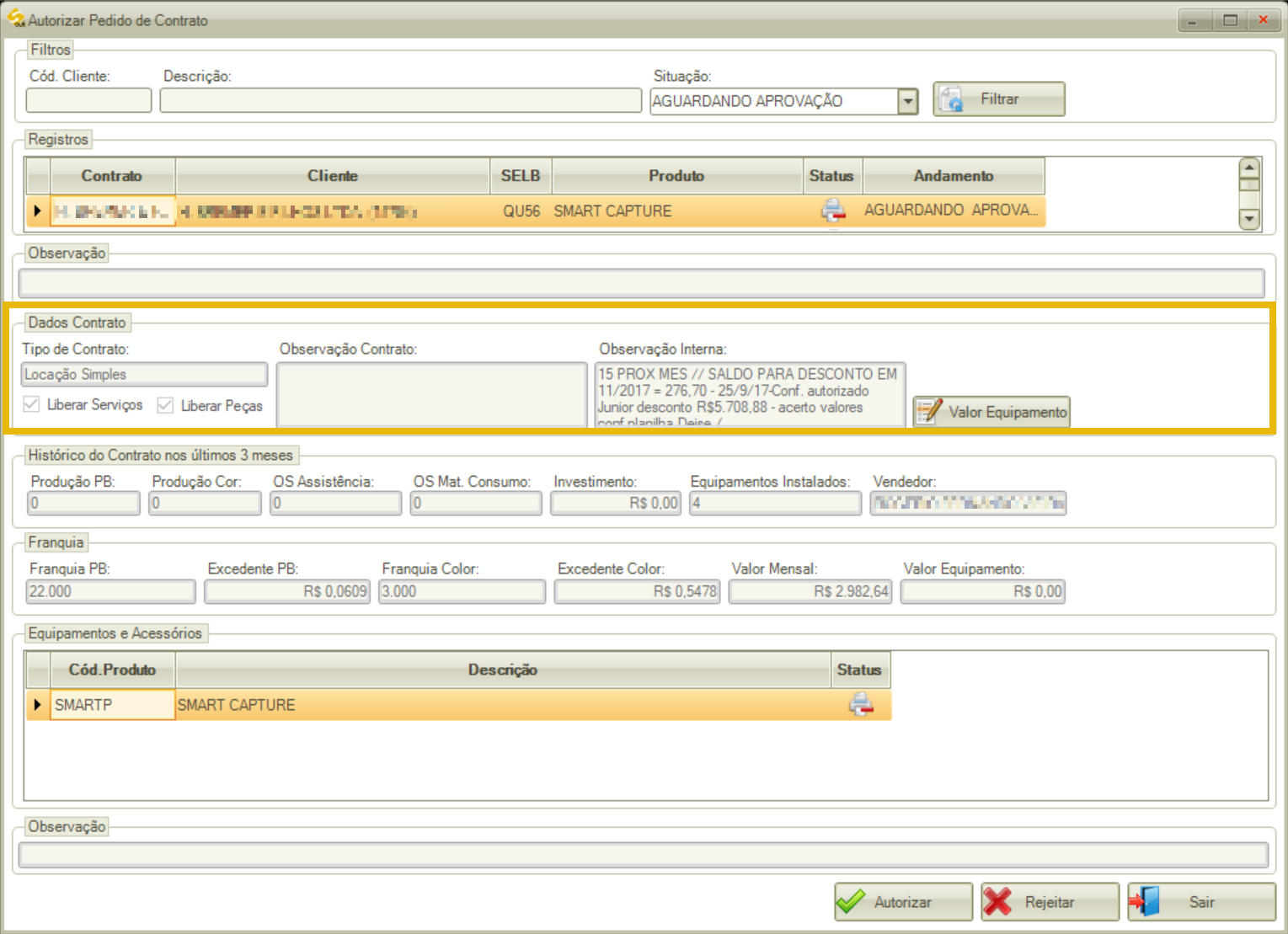Click Descrição column header in Equipamentos grid
Image resolution: width=1288 pixels, height=934 pixels.
503,670
